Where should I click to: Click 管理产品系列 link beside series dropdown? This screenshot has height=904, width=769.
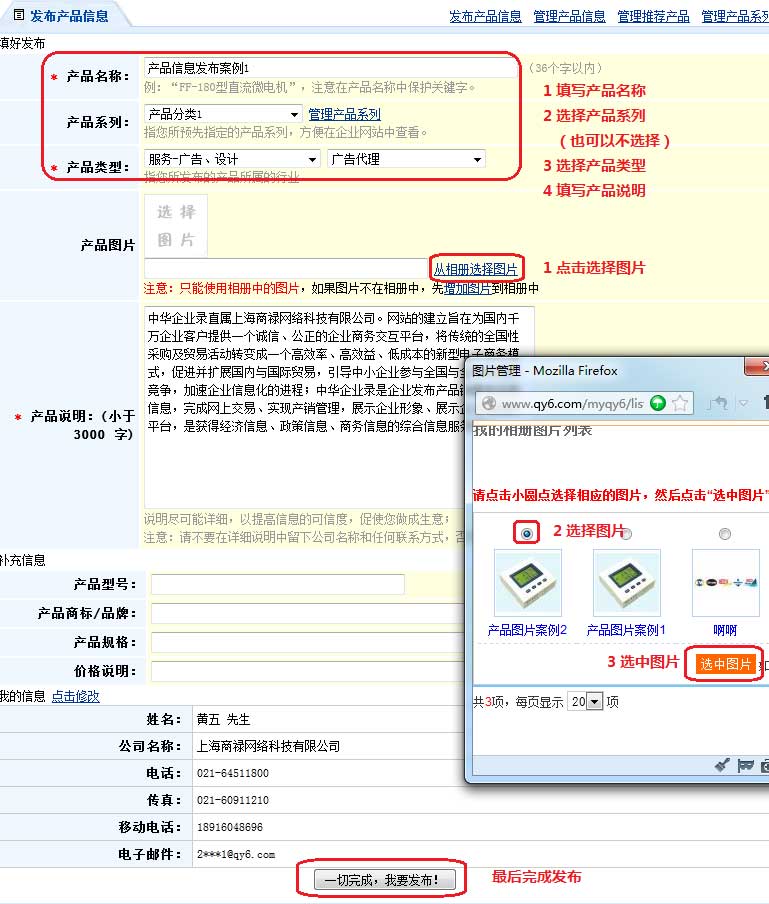[x=344, y=114]
